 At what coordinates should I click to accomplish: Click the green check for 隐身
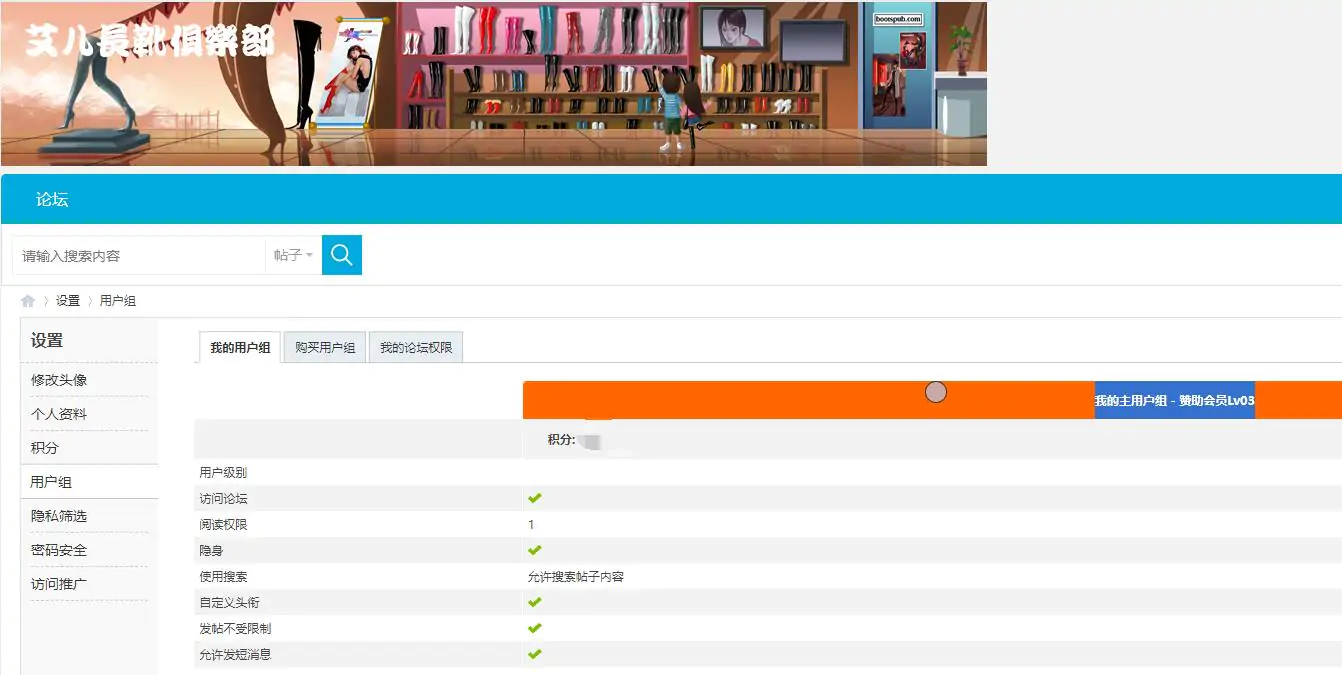[x=535, y=550]
